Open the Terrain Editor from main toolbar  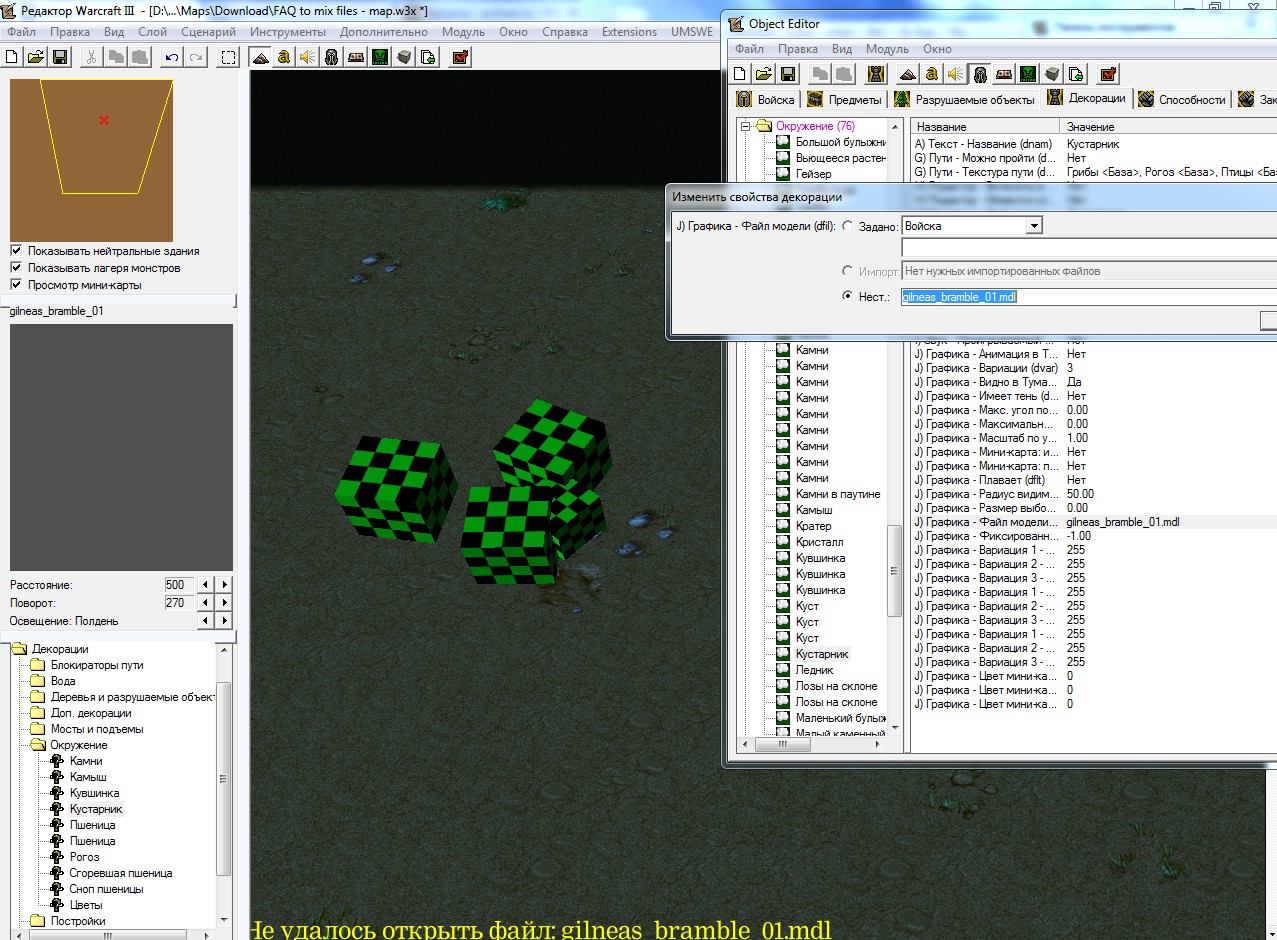click(260, 57)
